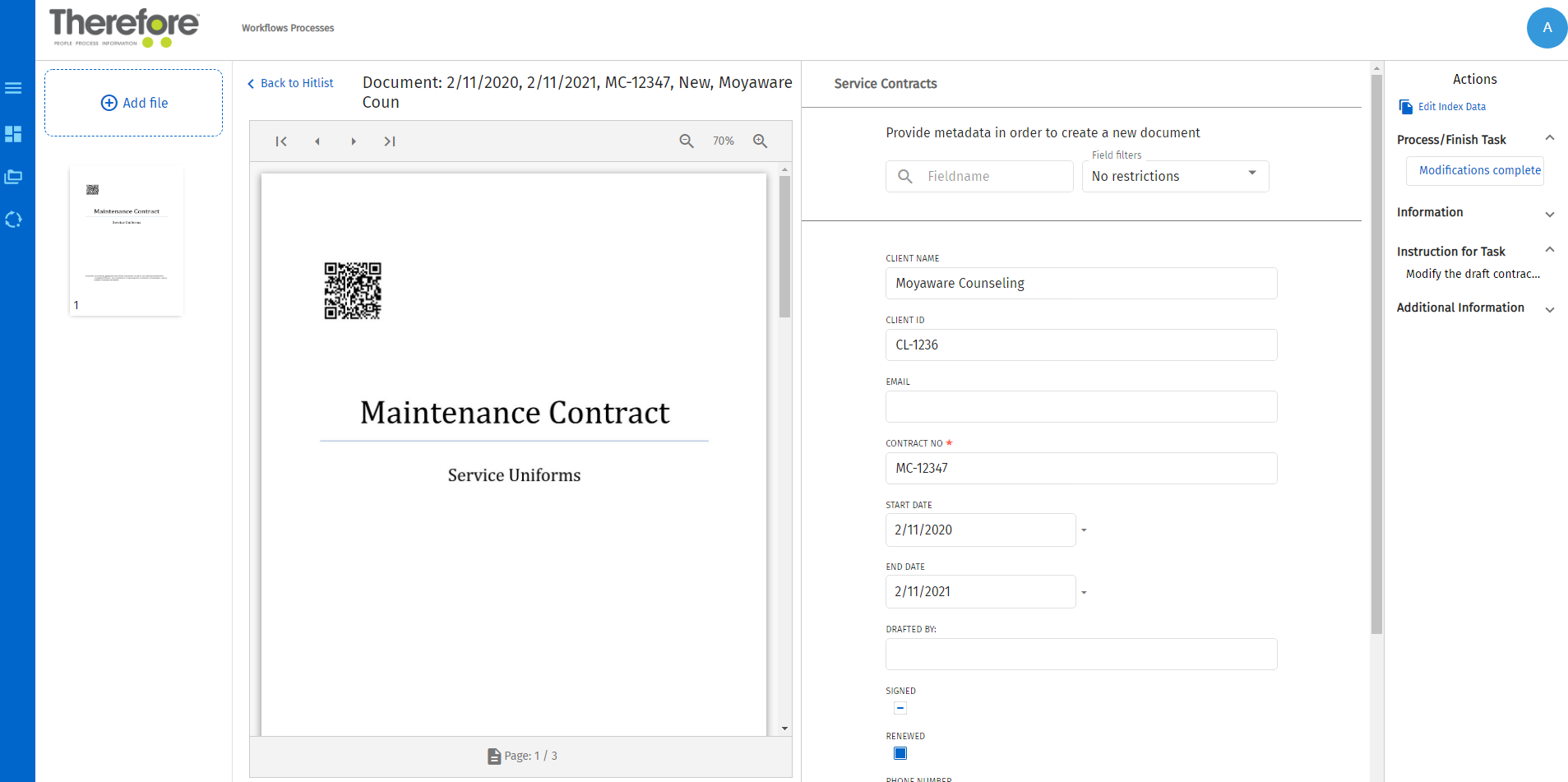This screenshot has height=782, width=1568.
Task: Zoom in on the contract preview
Action: pos(760,141)
